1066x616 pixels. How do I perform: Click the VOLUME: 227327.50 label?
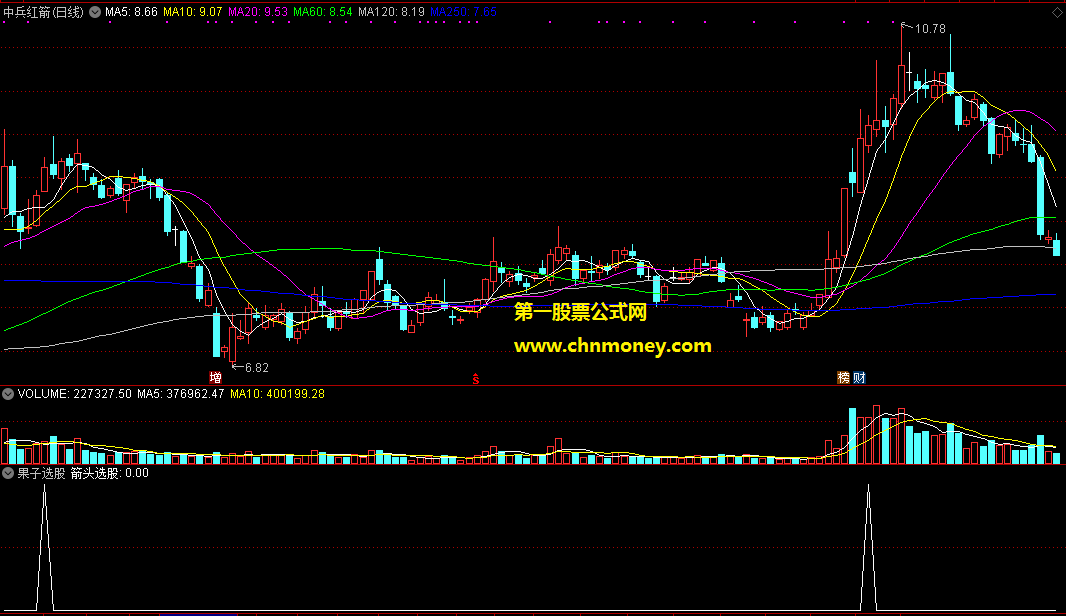[75, 394]
